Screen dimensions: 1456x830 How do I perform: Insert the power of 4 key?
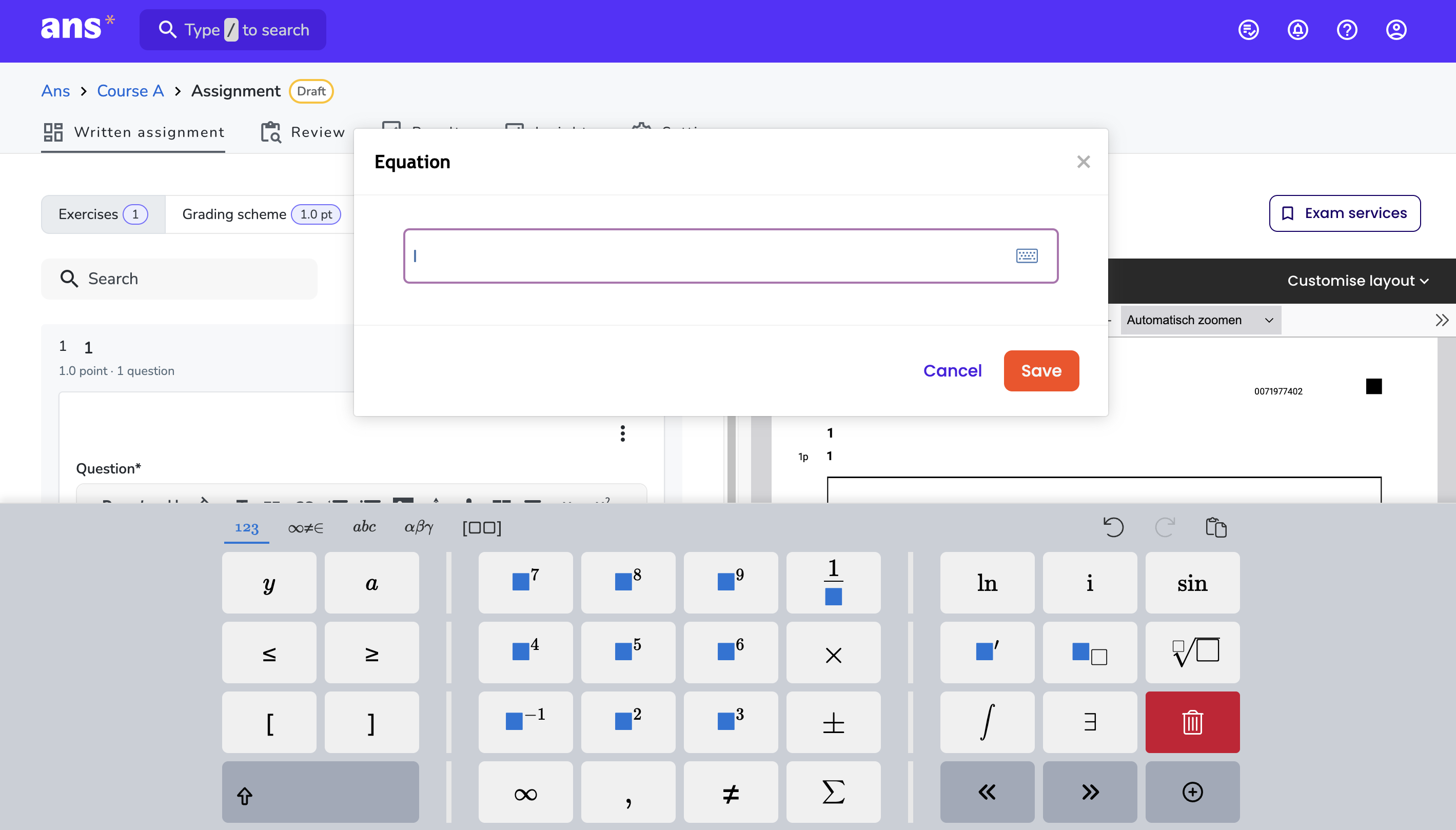[526, 653]
